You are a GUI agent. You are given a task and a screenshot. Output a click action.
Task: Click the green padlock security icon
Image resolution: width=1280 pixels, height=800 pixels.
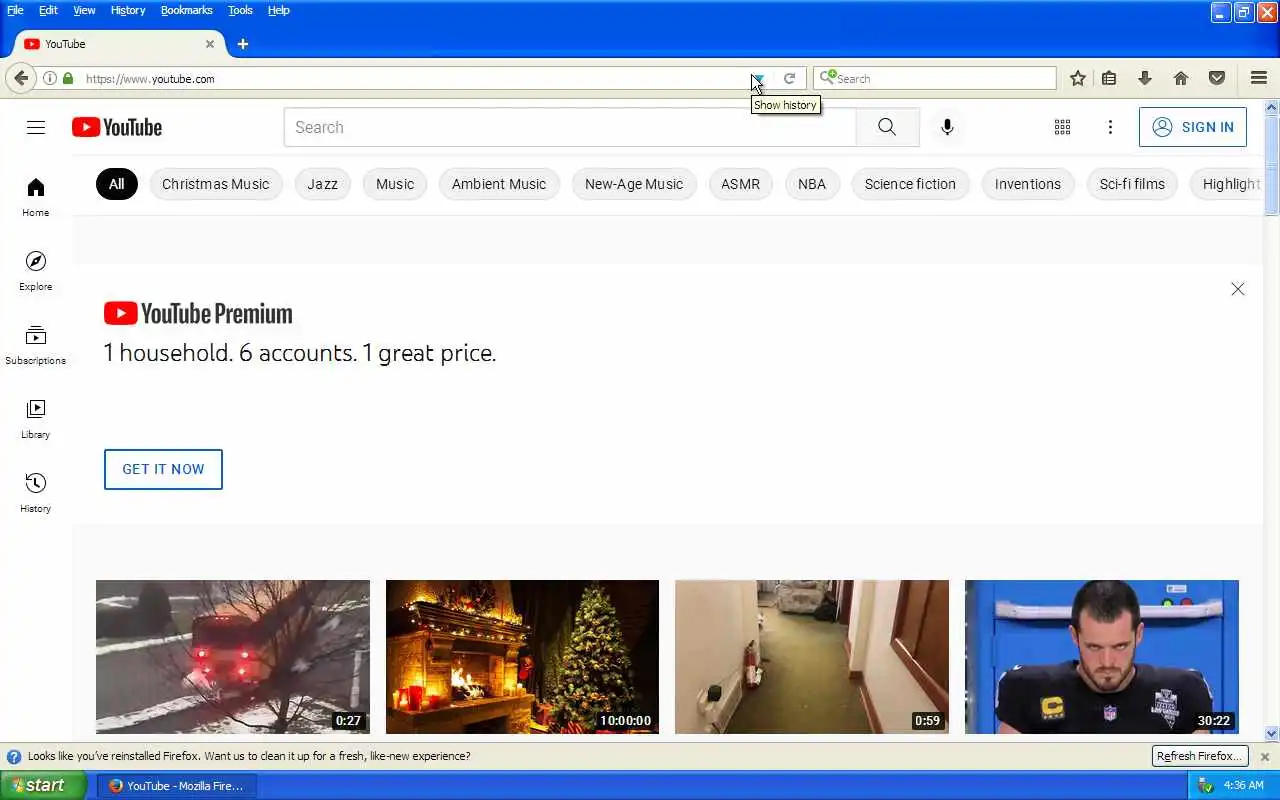[68, 78]
